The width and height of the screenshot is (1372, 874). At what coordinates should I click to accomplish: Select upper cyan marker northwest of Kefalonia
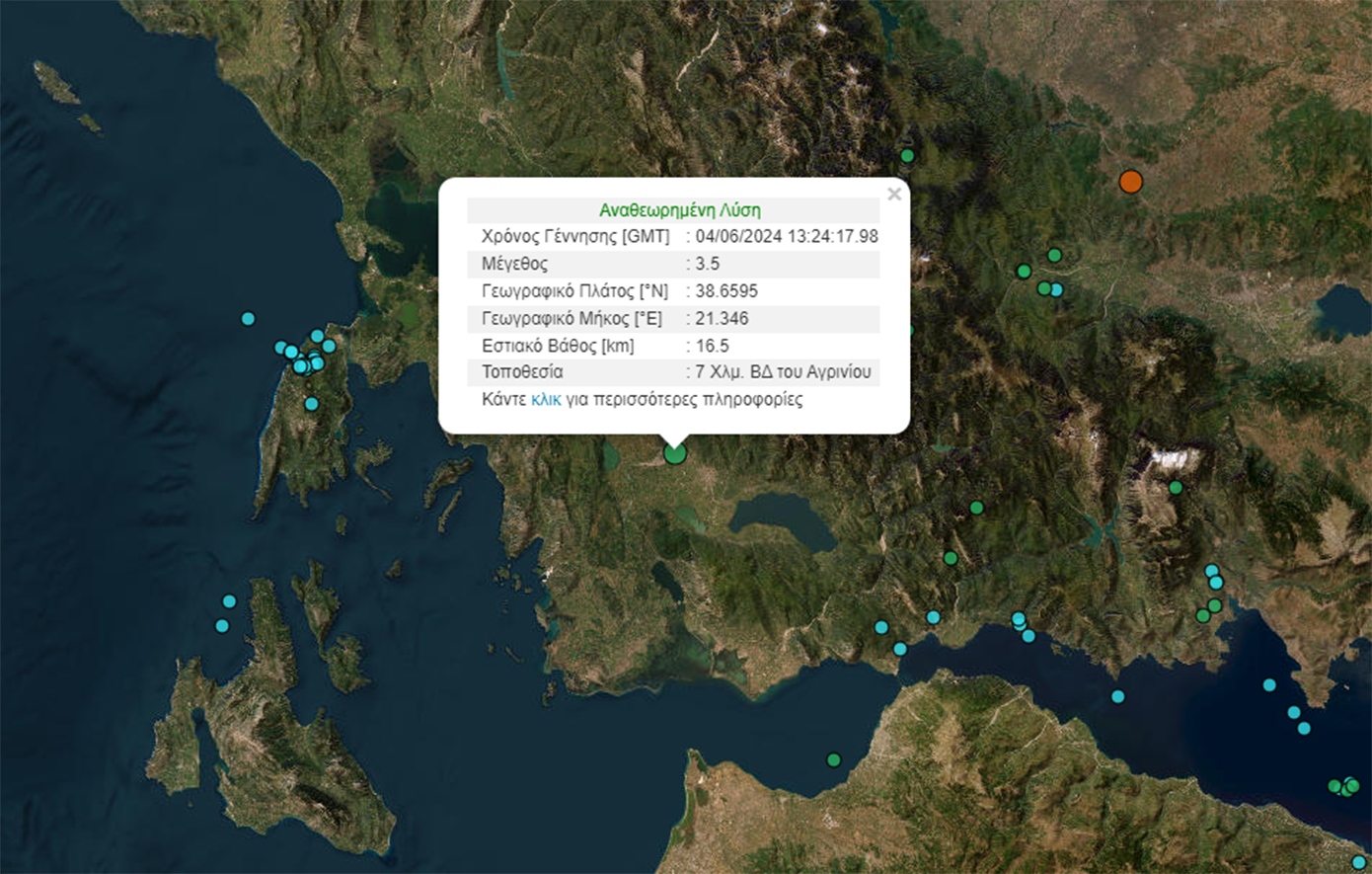[x=229, y=601]
